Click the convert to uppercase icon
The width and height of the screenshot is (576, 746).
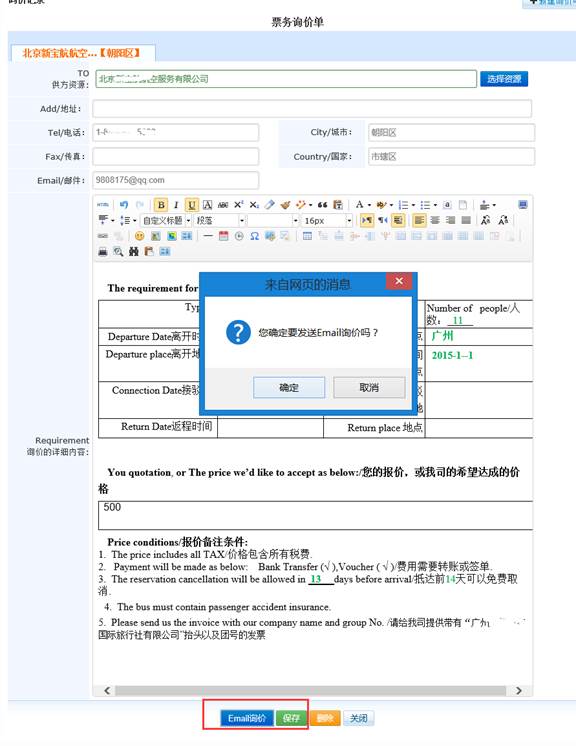[486, 220]
